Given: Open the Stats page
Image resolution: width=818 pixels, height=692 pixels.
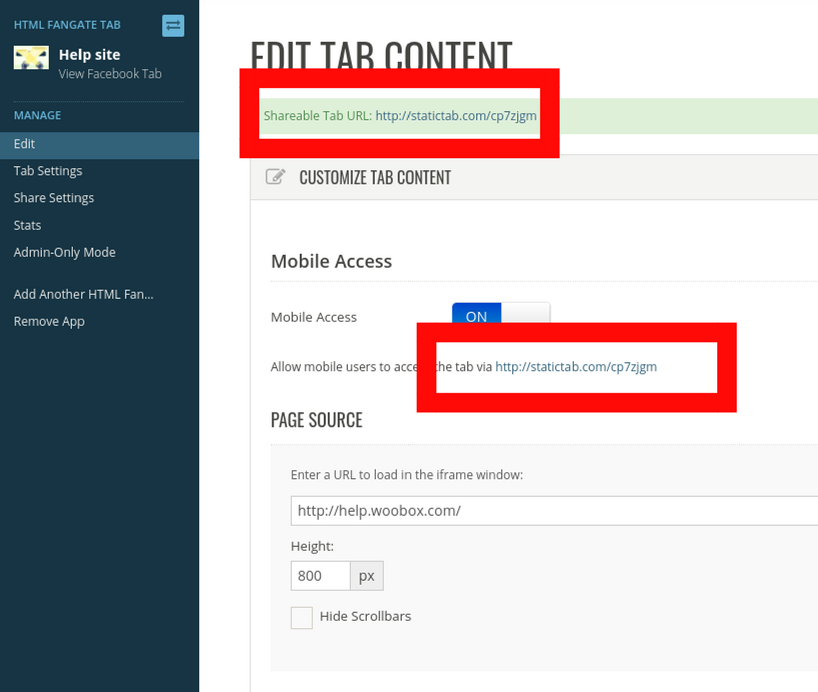Looking at the screenshot, I should click(x=27, y=225).
